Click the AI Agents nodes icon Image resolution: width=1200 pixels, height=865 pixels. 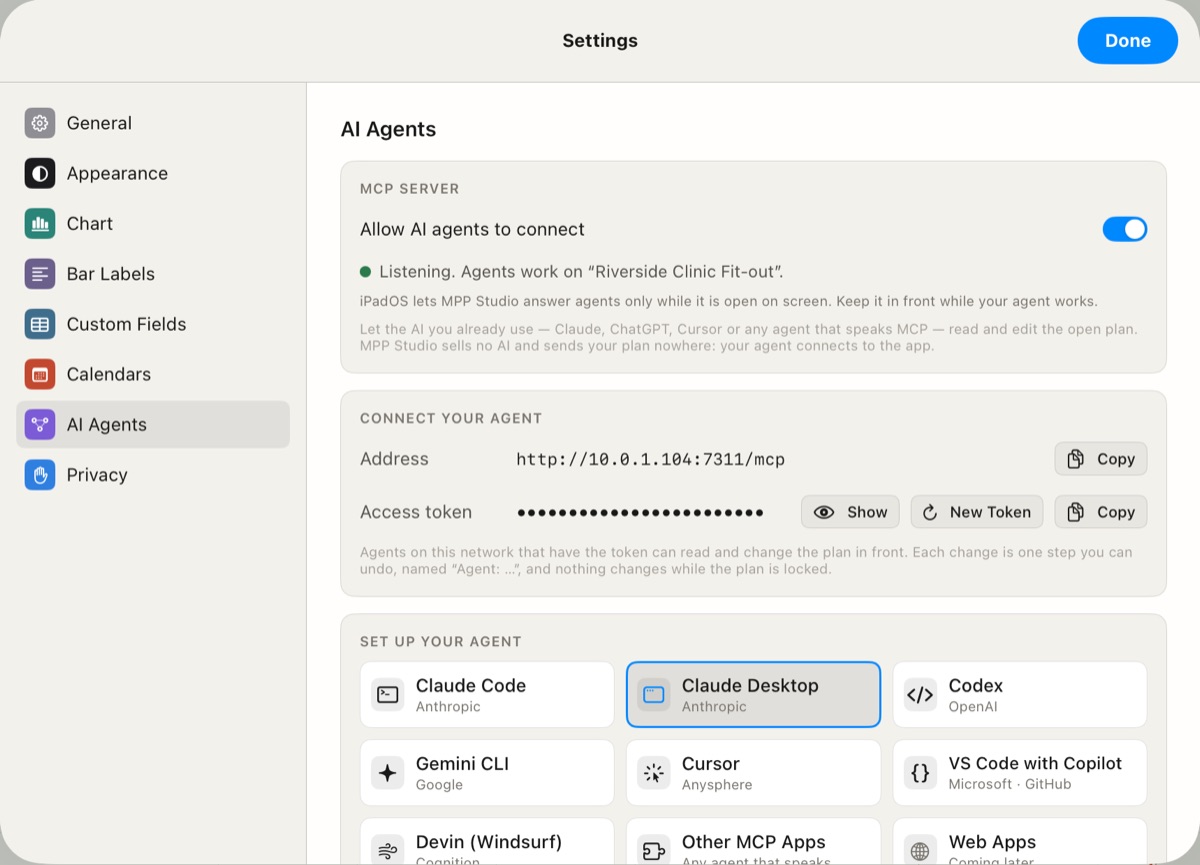(40, 424)
